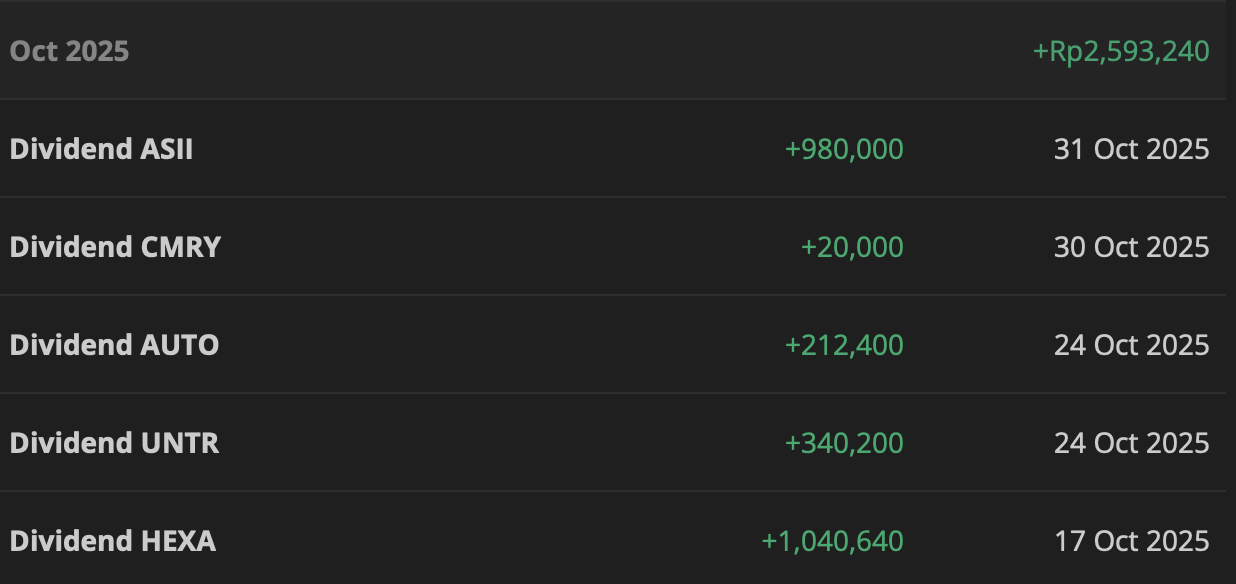Click the empty middle of the CMRY row
1236x584 pixels.
click(500, 247)
